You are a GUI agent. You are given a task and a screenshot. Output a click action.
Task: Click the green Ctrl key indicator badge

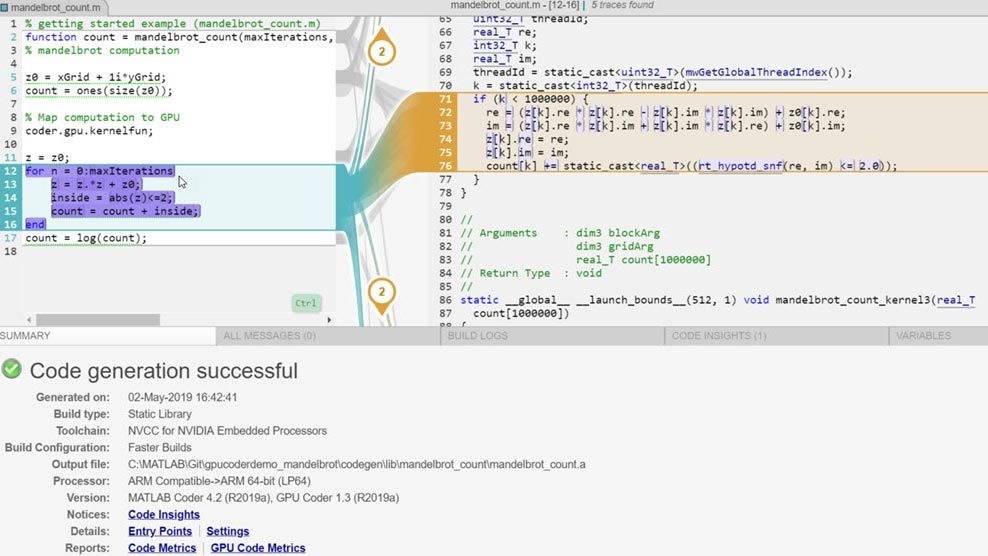[306, 303]
